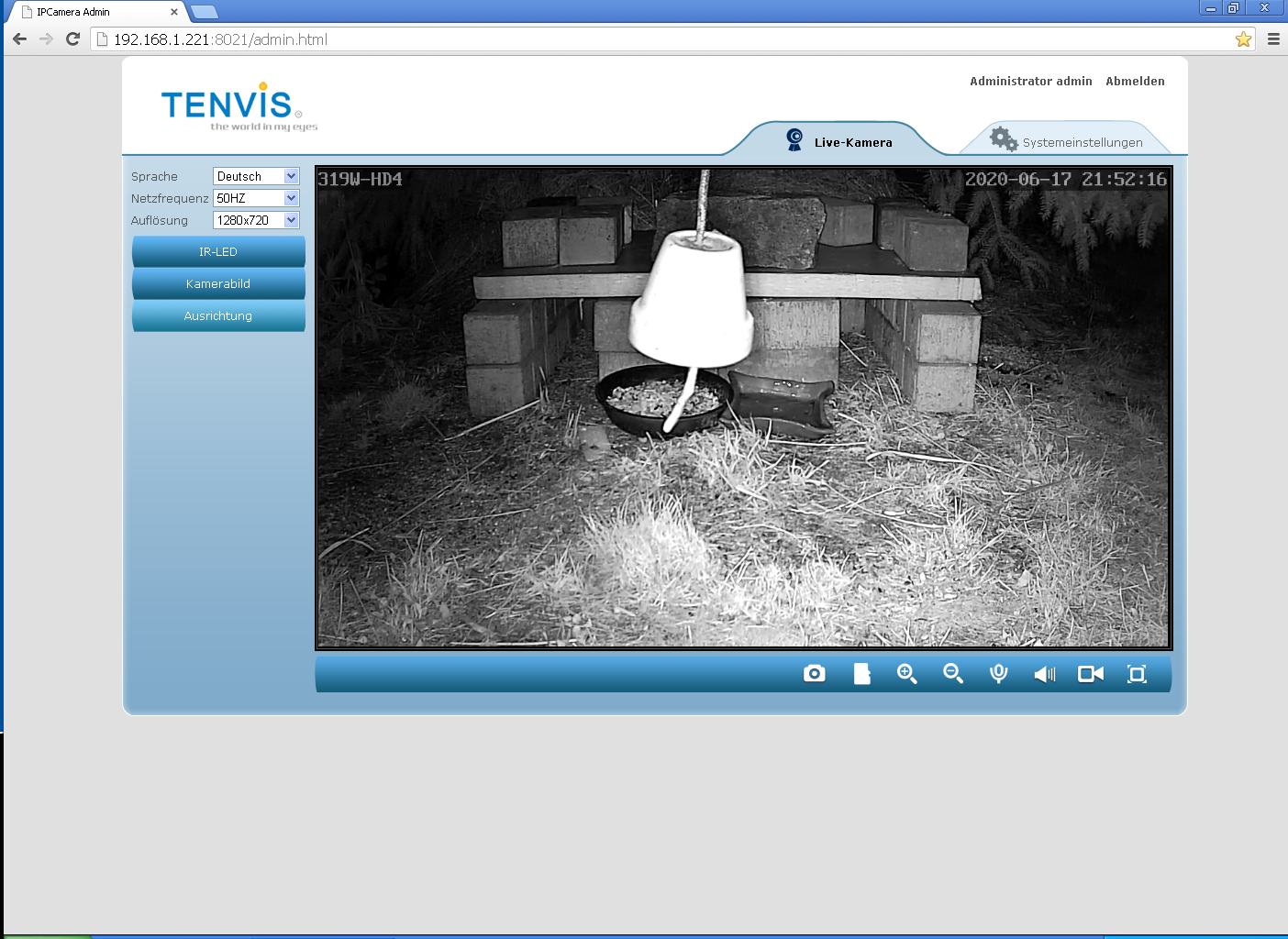Bookmark this page with the star icon
Image resolution: width=1288 pixels, height=939 pixels.
tap(1243, 39)
